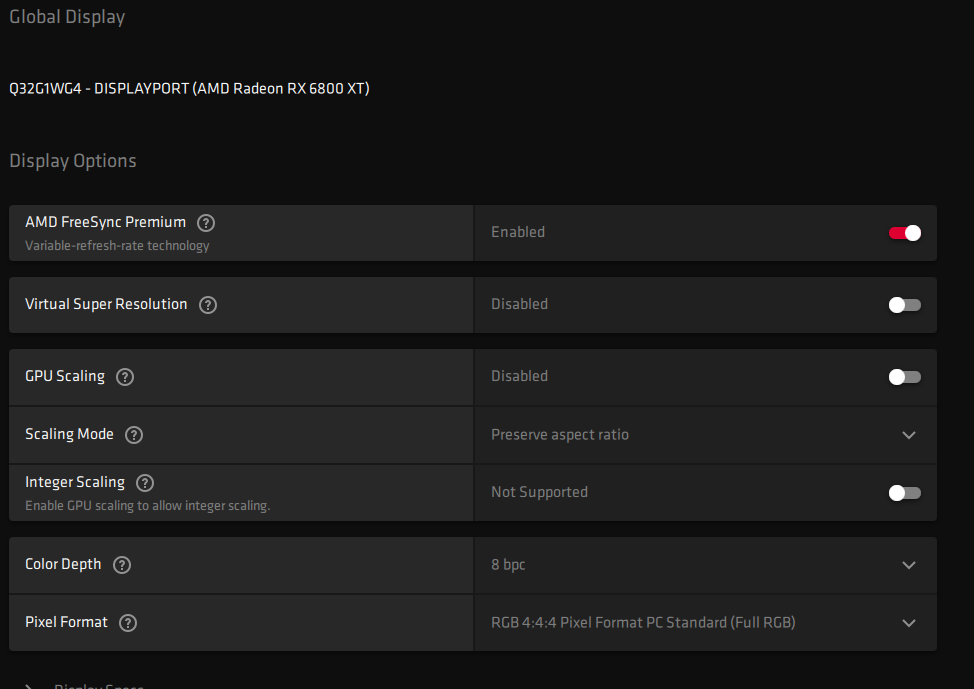
Task: Click the 'Scaling Mode' setting label
Action: click(70, 434)
